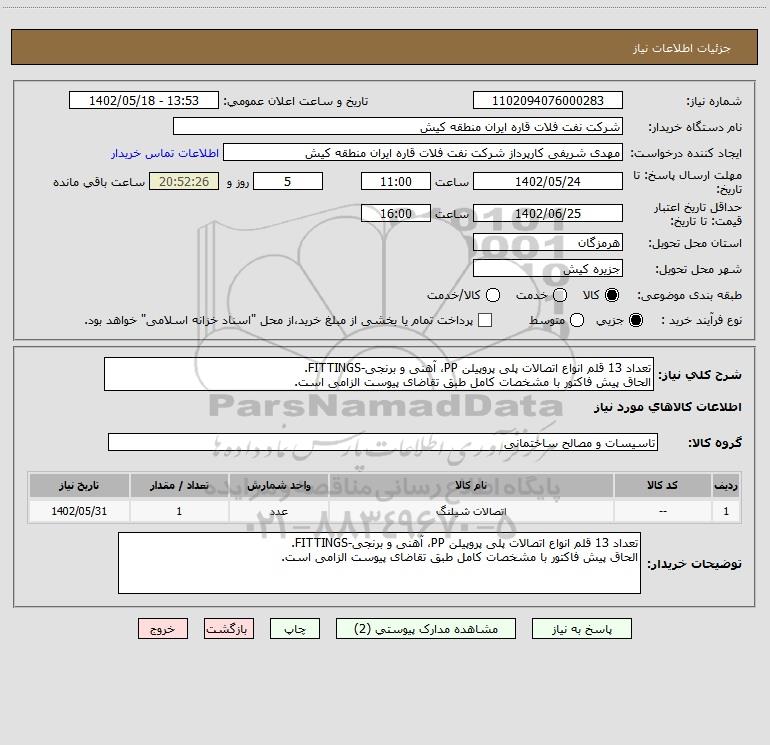Click the delivery city field جزیره کیش
This screenshot has height=745, width=770.
point(548,268)
